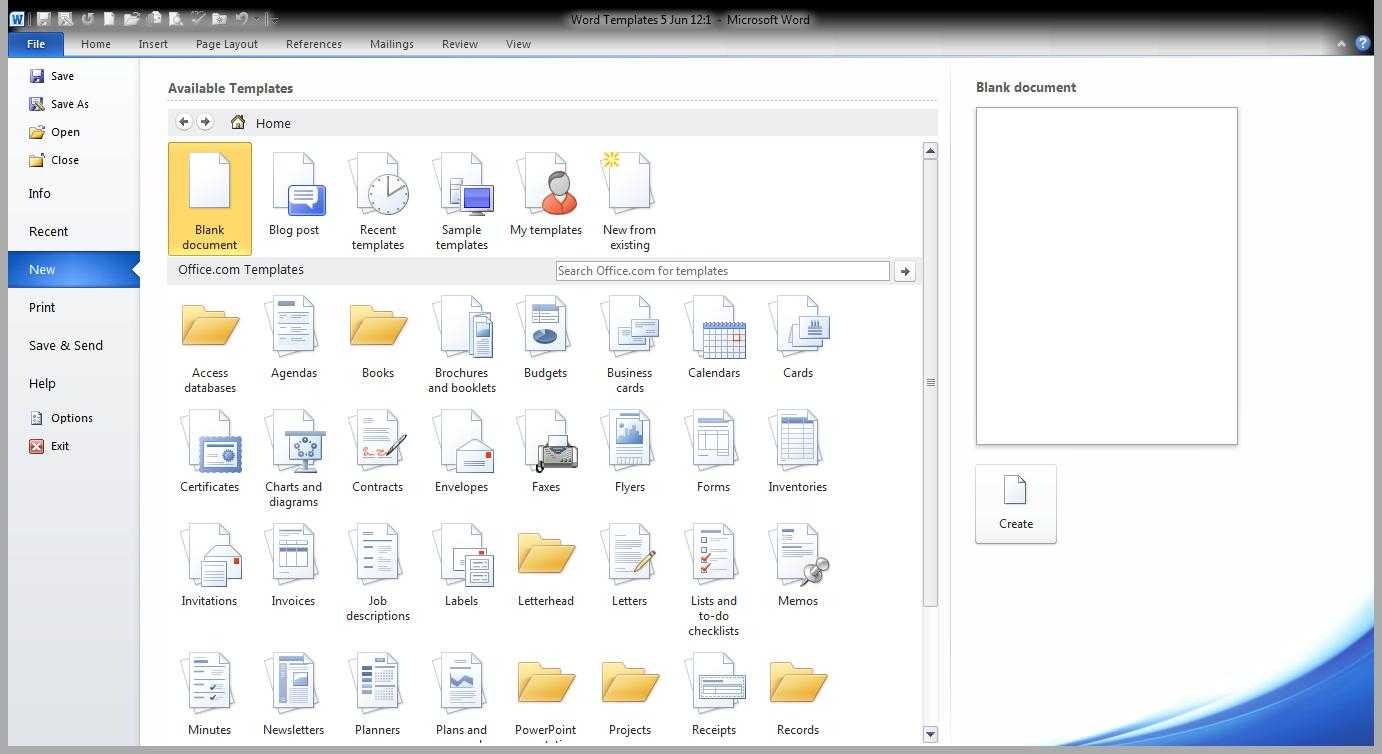Open the Page Layout ribbon tab

pyautogui.click(x=227, y=44)
